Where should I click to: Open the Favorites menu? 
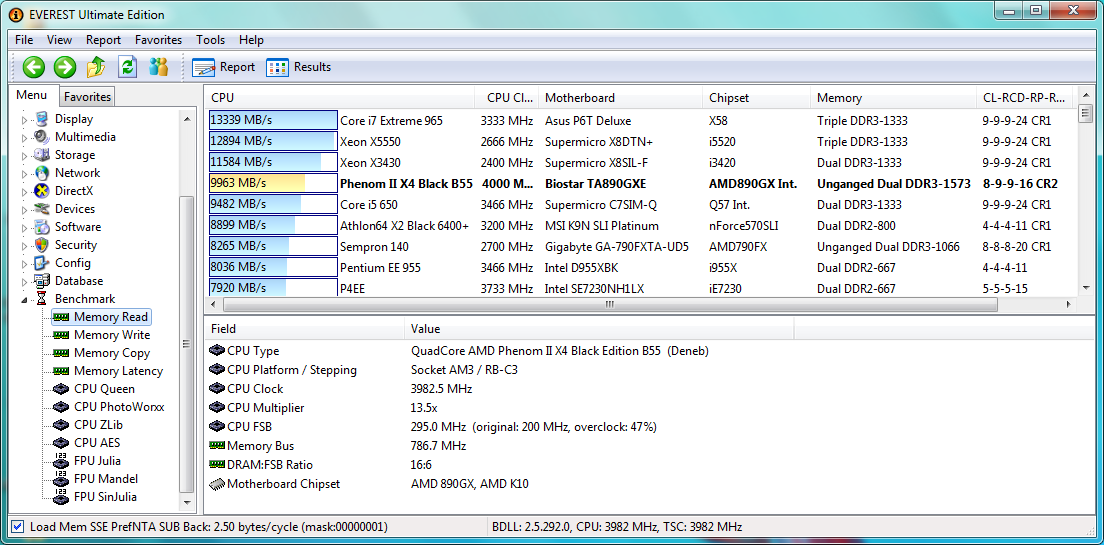click(x=158, y=40)
